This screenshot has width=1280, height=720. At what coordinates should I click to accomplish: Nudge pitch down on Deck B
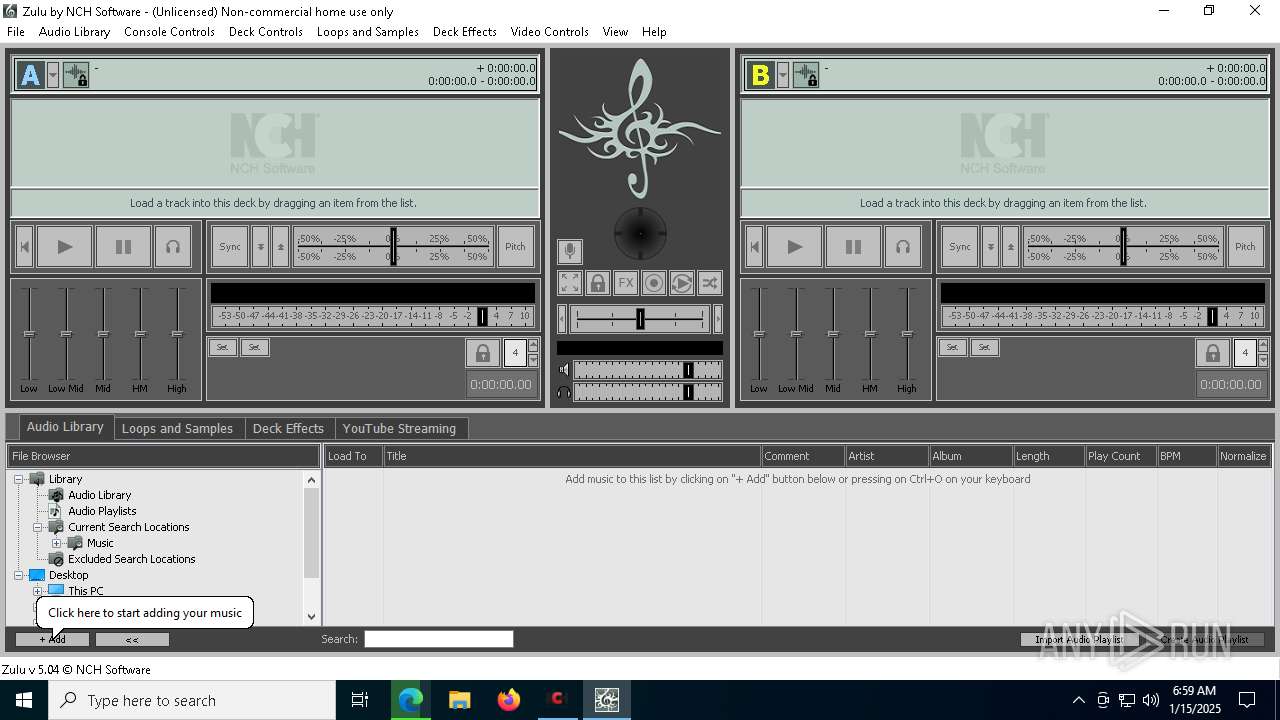[990, 247]
